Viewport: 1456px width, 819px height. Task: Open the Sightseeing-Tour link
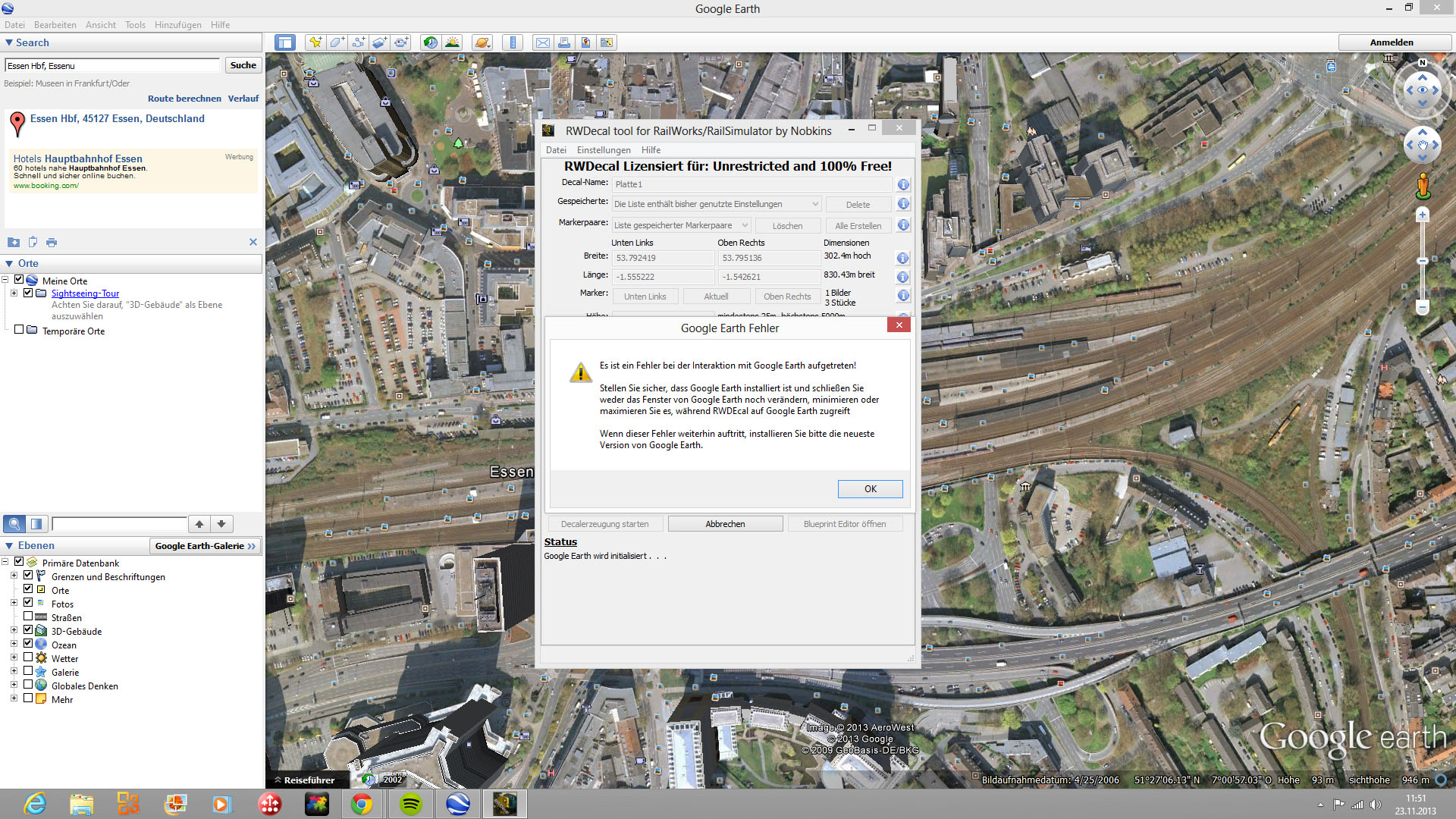85,293
